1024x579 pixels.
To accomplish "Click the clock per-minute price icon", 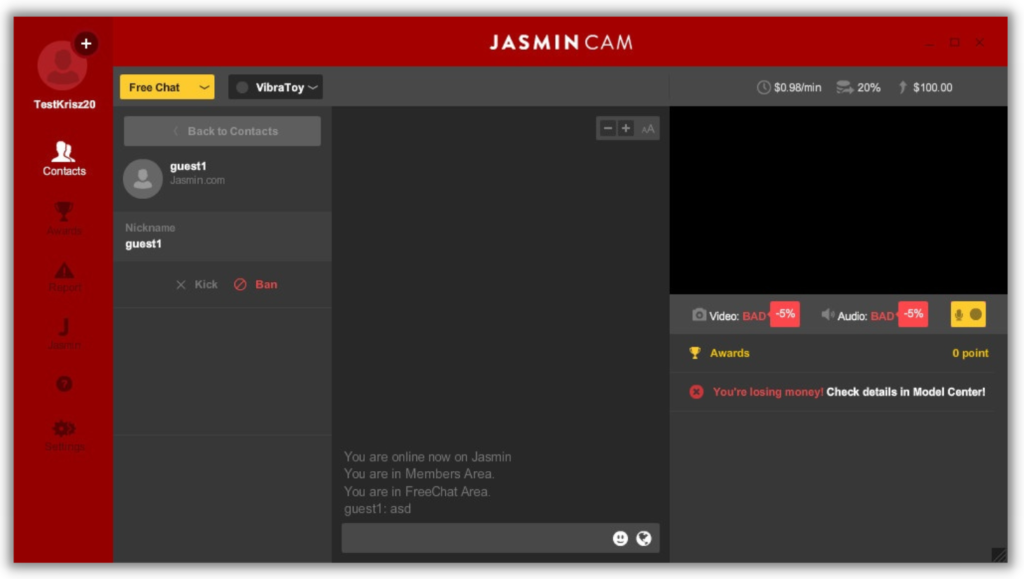I will (x=763, y=87).
